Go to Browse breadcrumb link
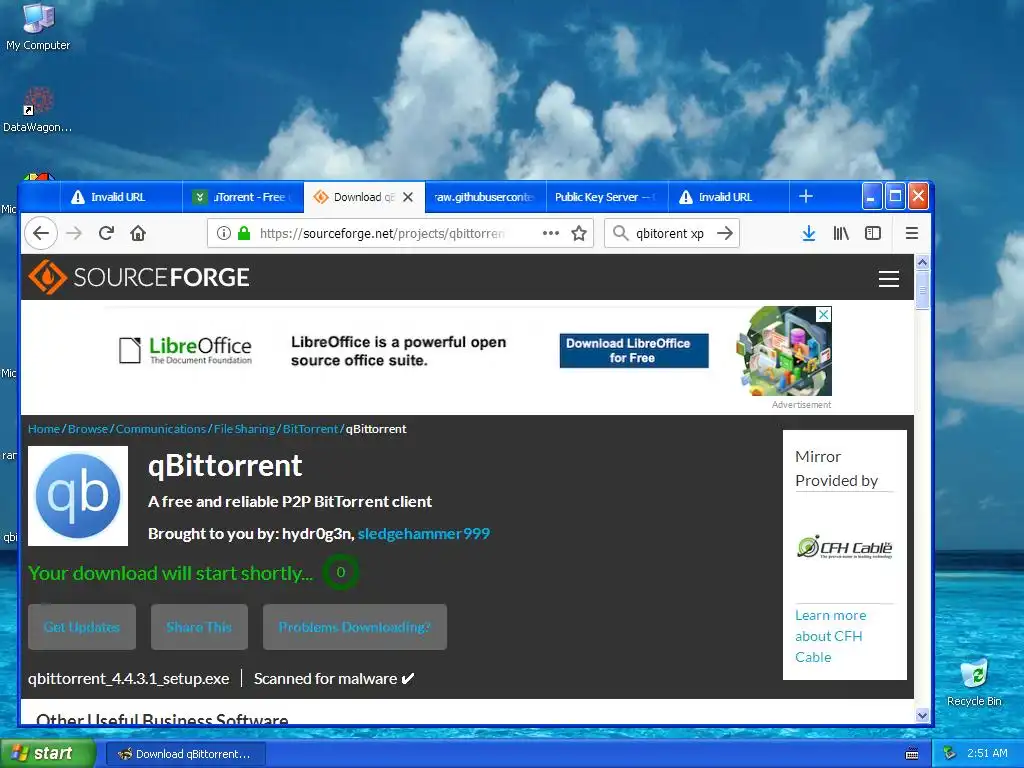Image resolution: width=1024 pixels, height=768 pixels. click(x=88, y=429)
